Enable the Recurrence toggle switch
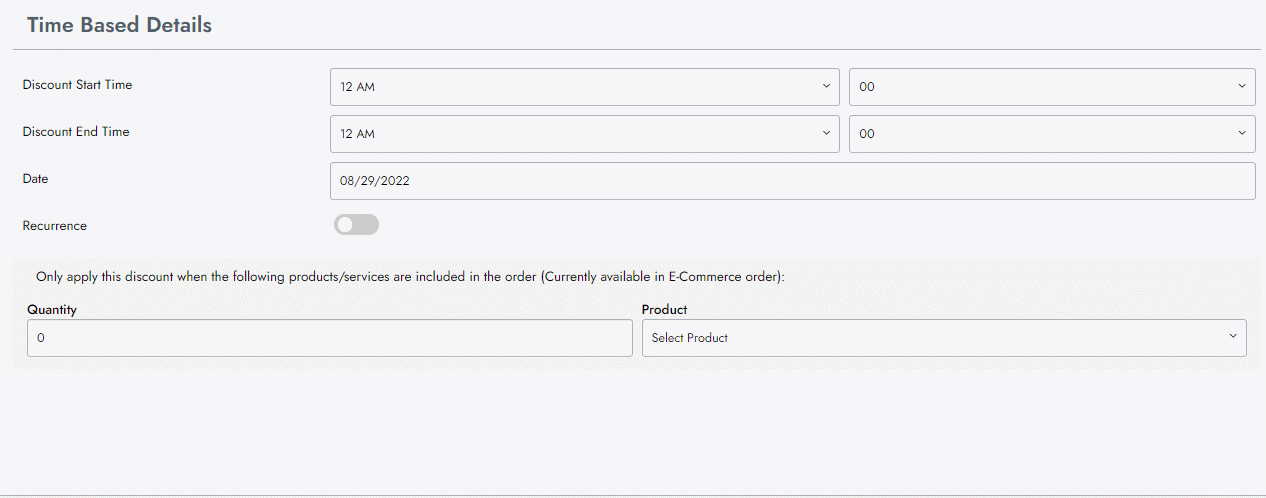The image size is (1266, 498). coord(357,225)
